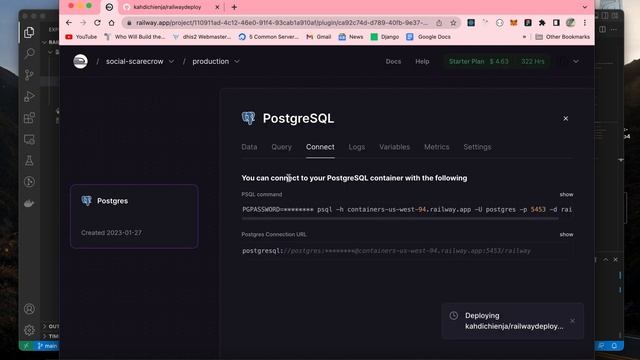Viewport: 640px width, 360px height.
Task: Switch to the Variables tab
Action: tap(394, 147)
